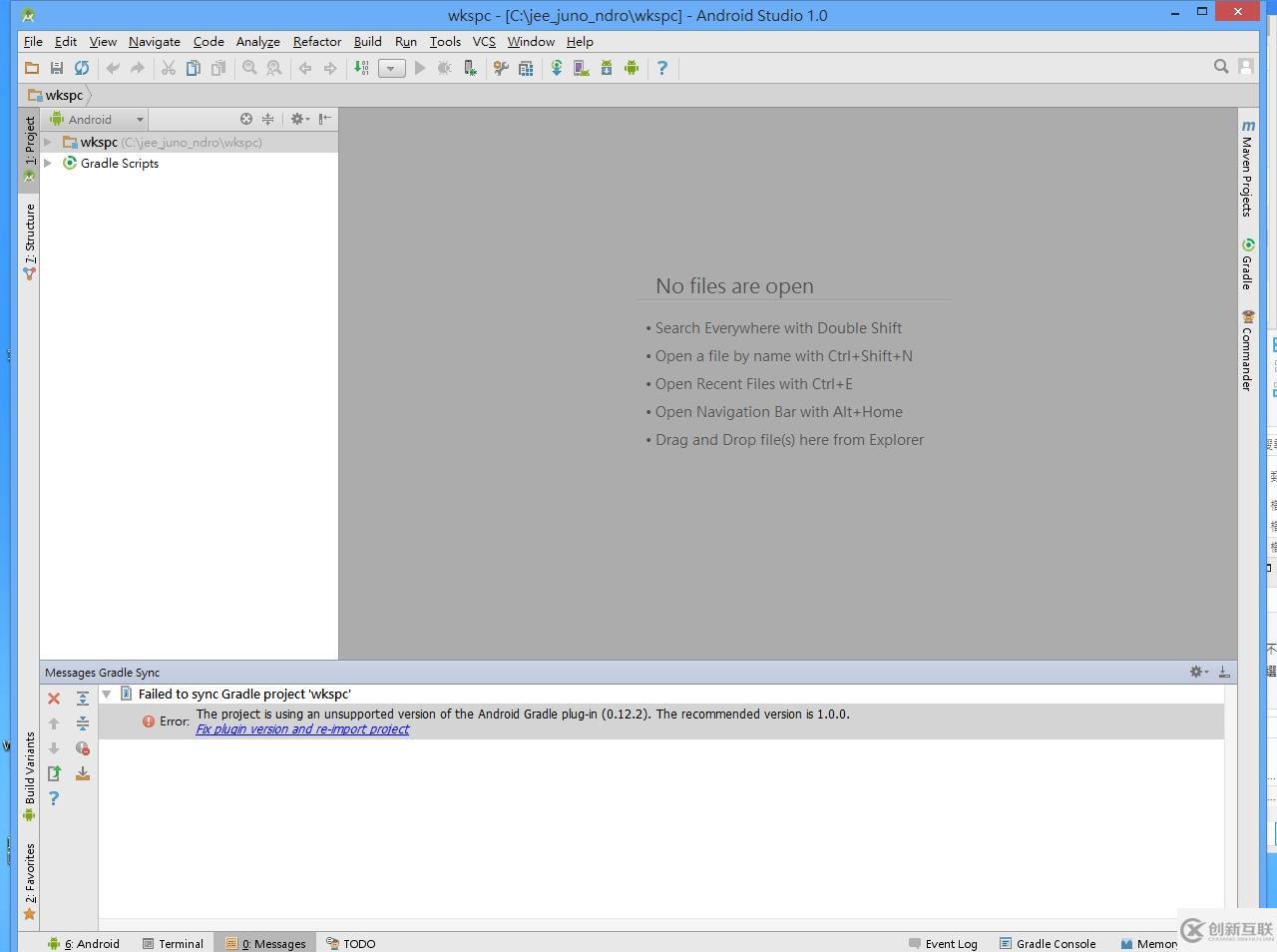1277x952 pixels.
Task: Click Attach debugger to Android process icon
Action: tap(470, 68)
